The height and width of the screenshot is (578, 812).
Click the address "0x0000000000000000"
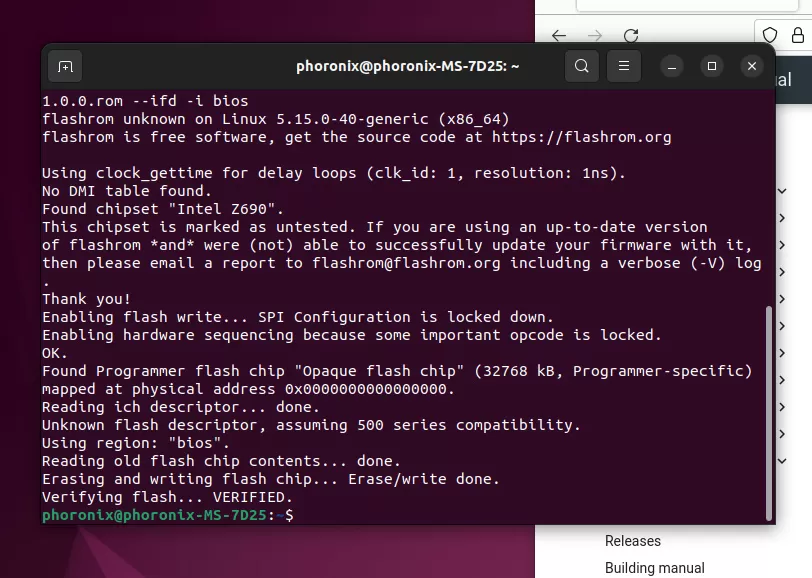point(366,389)
